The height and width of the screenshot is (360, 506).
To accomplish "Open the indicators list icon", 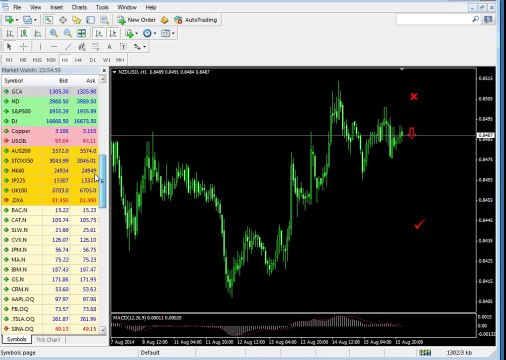I will (x=129, y=33).
